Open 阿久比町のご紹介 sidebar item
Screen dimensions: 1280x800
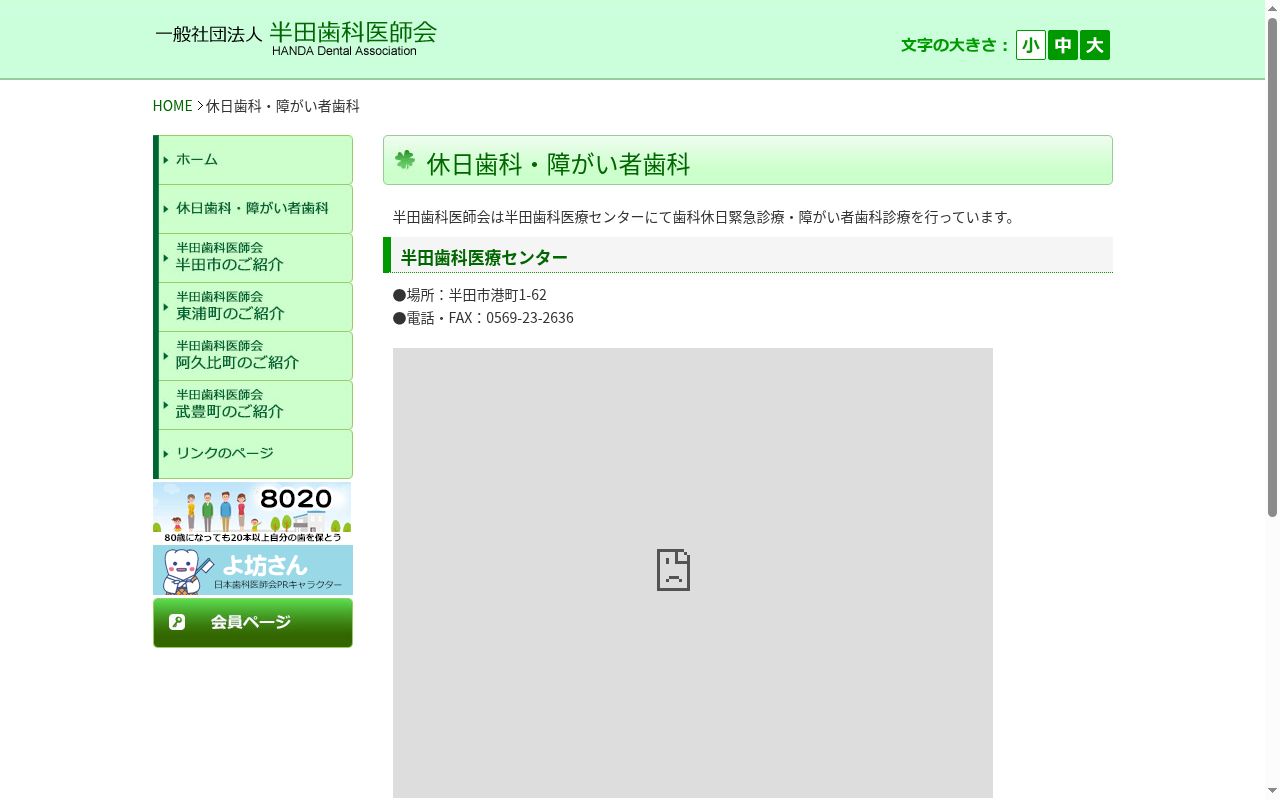point(253,356)
